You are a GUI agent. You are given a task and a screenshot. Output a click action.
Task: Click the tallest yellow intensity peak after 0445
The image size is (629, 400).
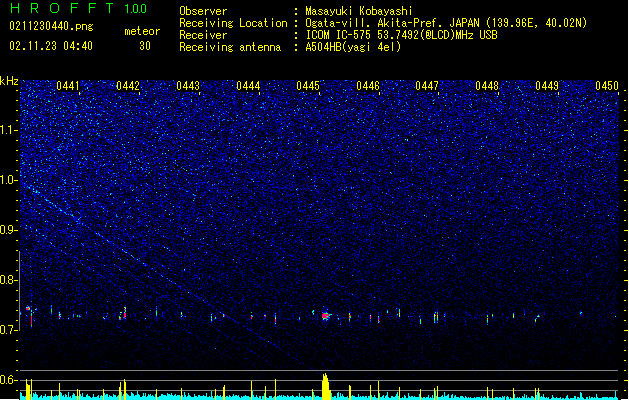(x=325, y=386)
